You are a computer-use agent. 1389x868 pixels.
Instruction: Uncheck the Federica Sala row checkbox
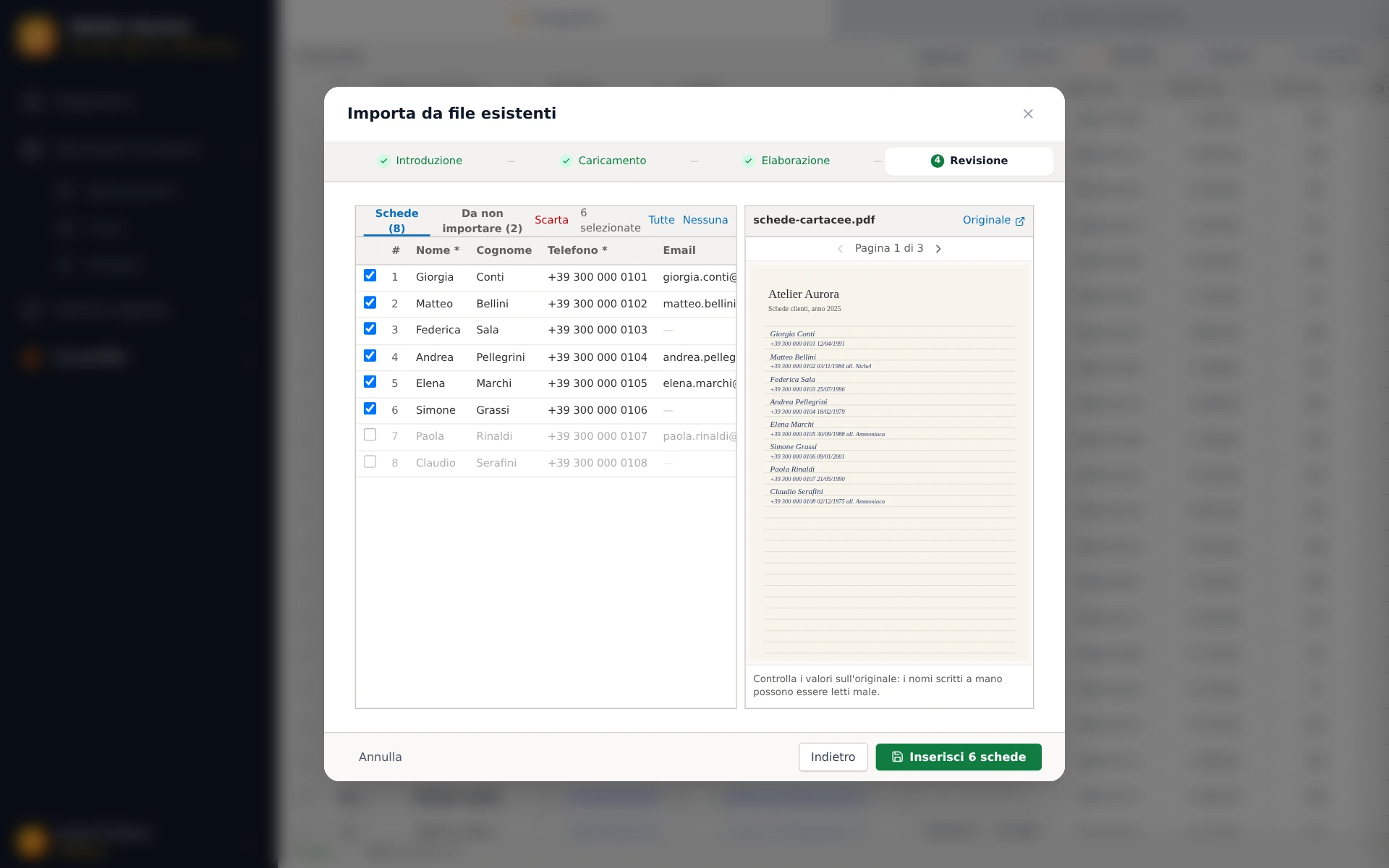click(370, 328)
